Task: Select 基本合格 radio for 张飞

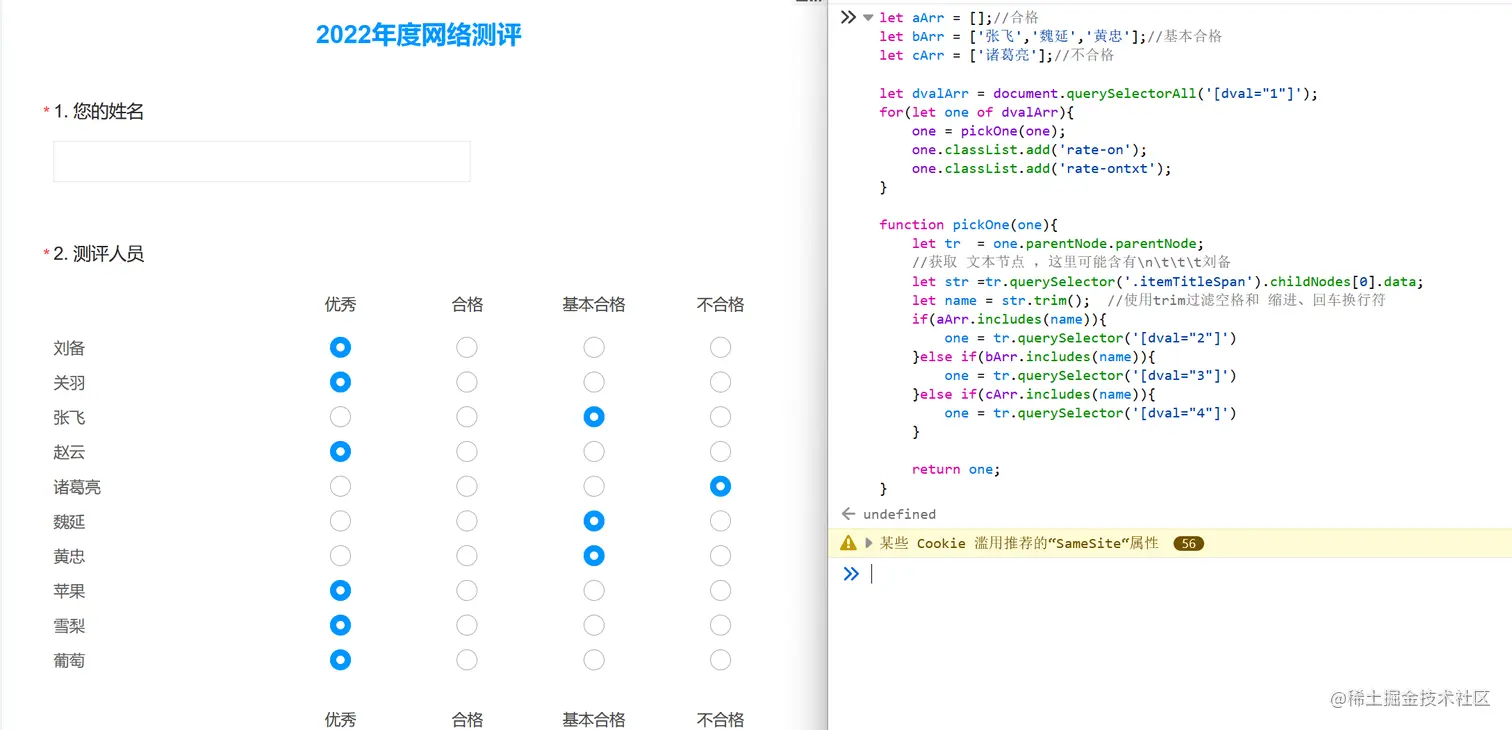Action: click(594, 417)
